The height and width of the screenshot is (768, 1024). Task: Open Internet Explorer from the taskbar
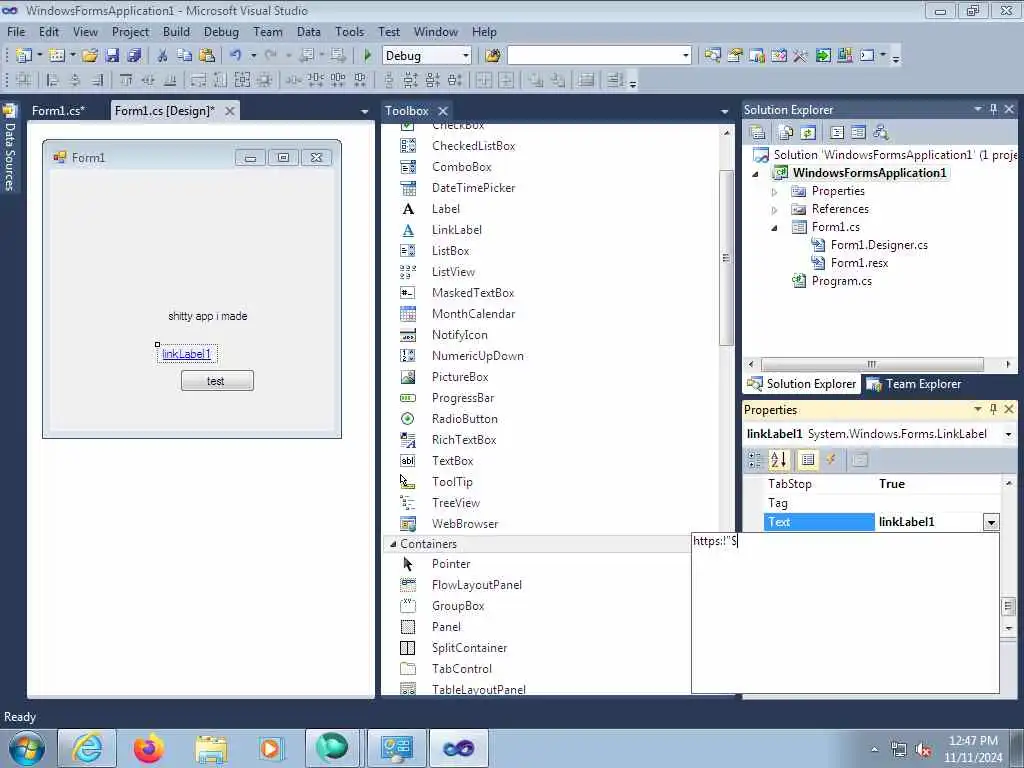pos(87,748)
